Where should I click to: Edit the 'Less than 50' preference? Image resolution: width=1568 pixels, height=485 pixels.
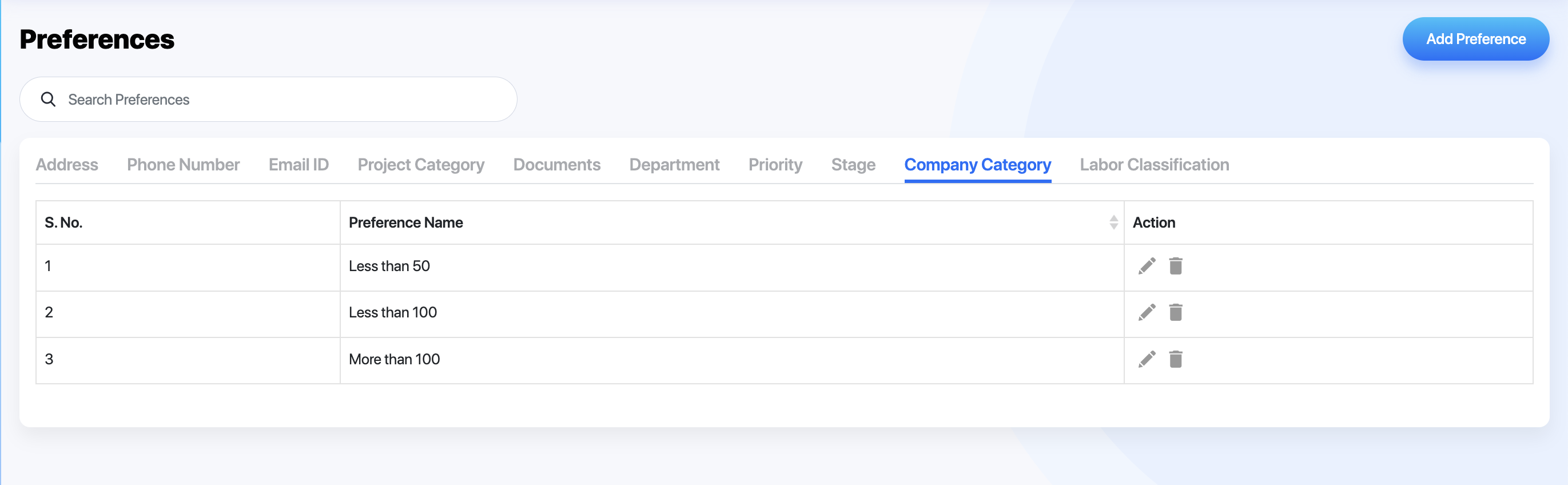tap(1147, 266)
